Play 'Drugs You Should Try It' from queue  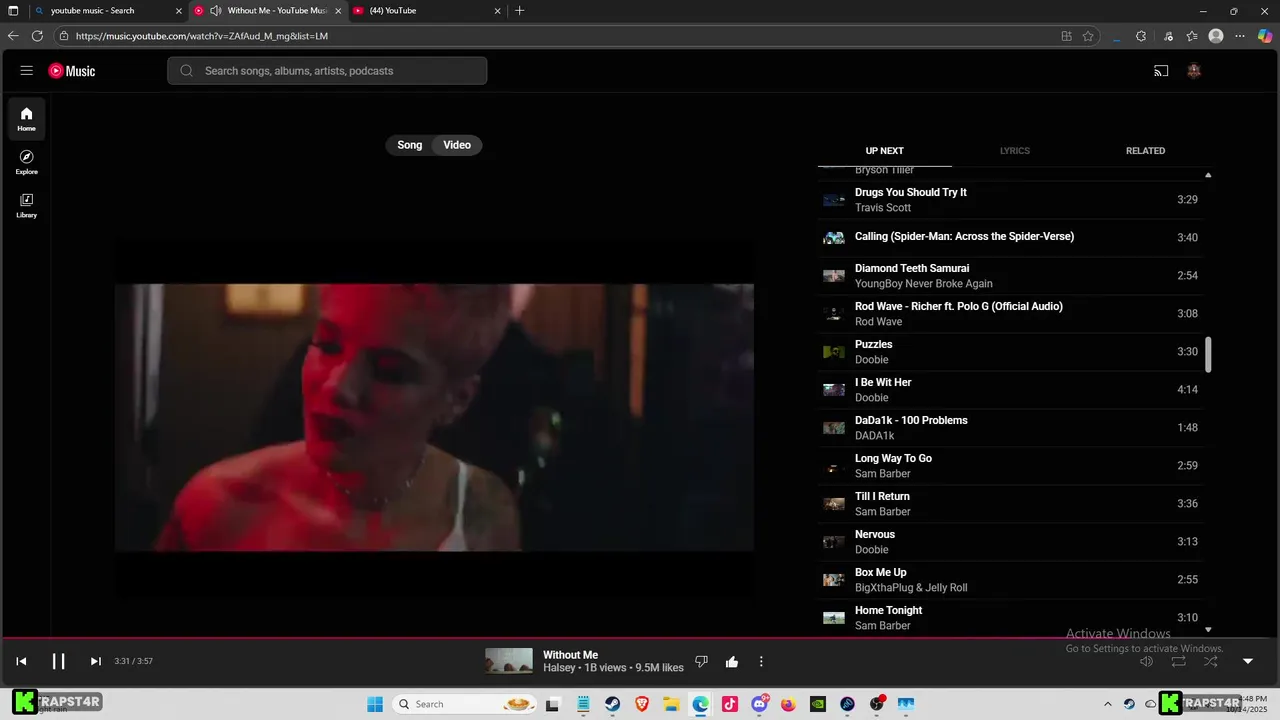(x=1010, y=200)
